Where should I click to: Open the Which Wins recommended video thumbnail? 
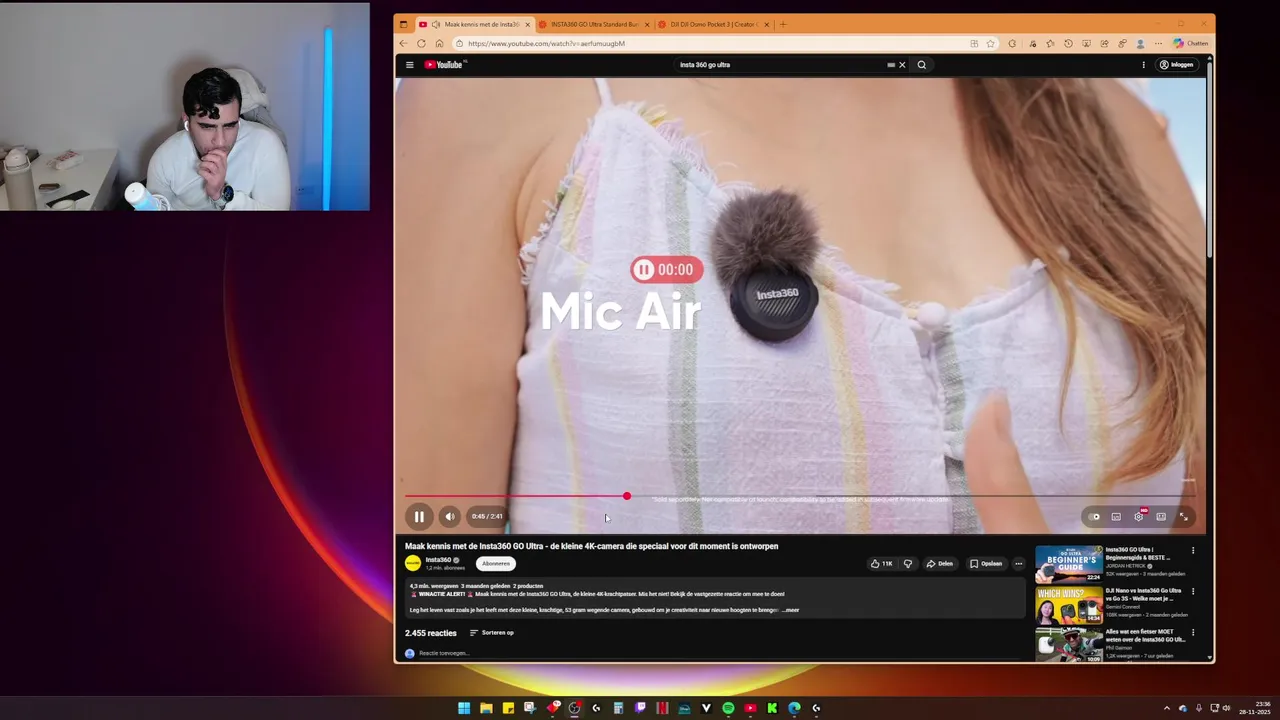point(1069,605)
